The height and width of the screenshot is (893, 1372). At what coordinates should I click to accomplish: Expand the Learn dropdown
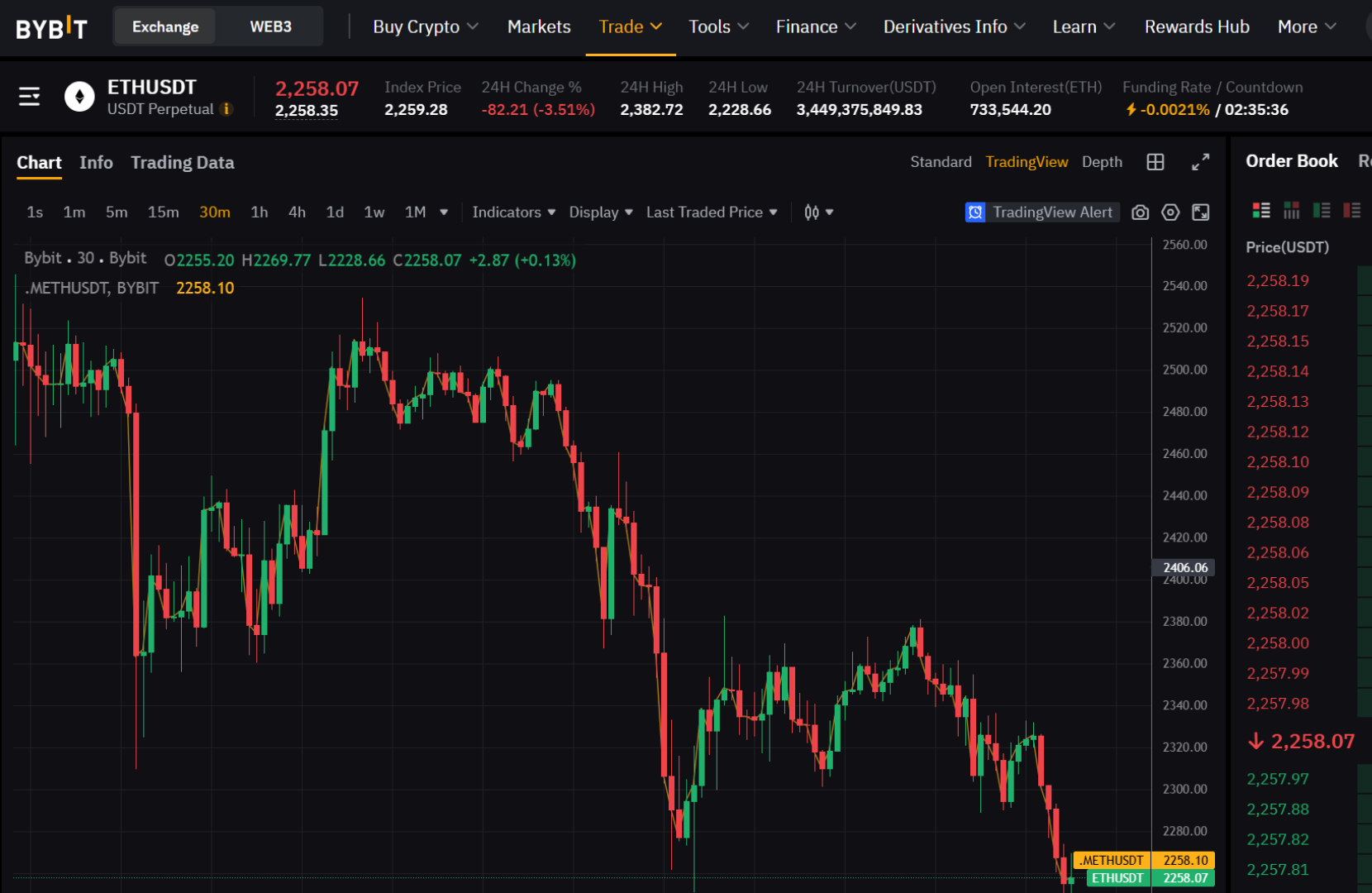tap(1084, 26)
